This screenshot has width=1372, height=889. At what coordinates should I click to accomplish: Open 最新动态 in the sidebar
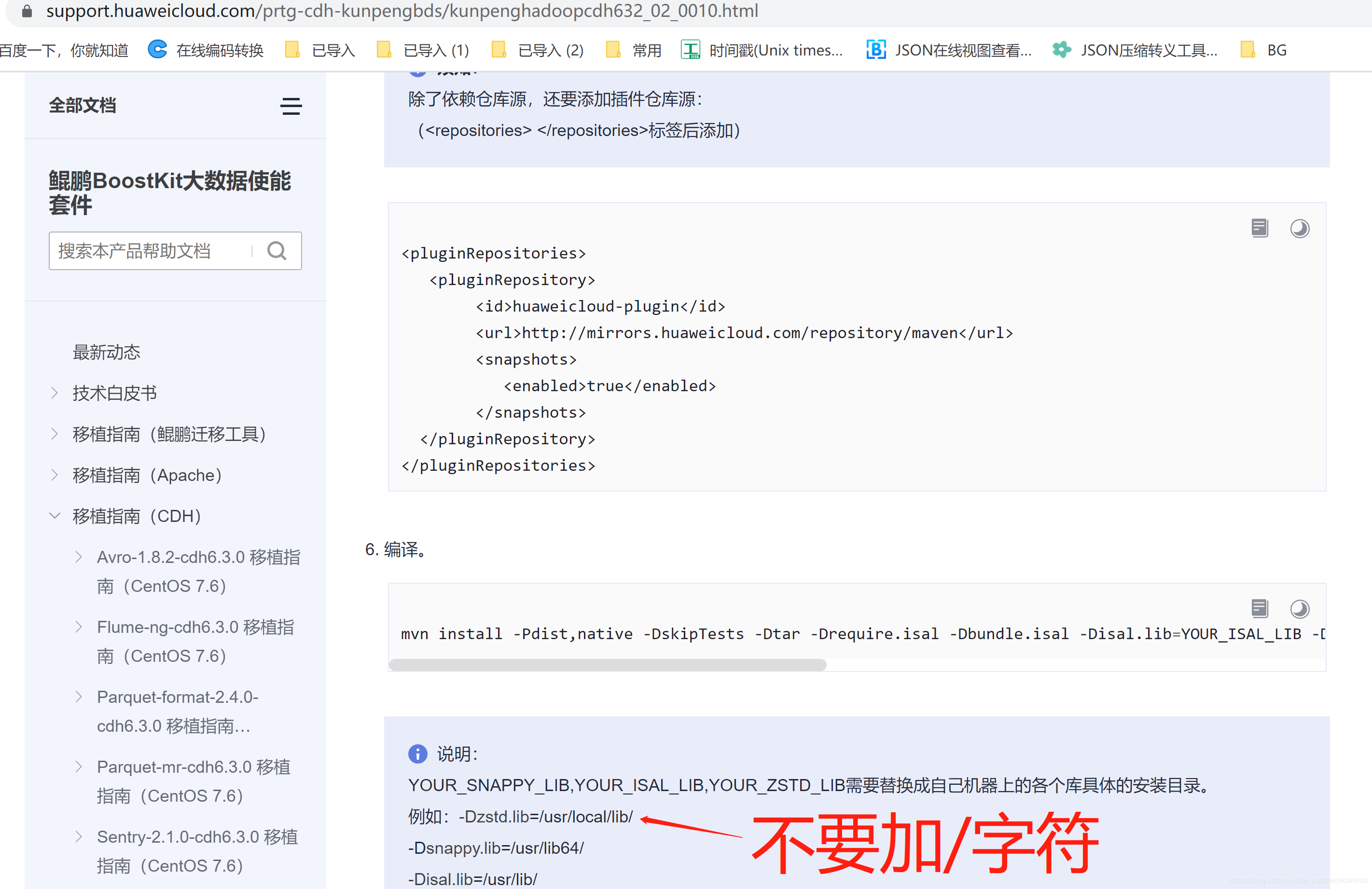[x=107, y=352]
